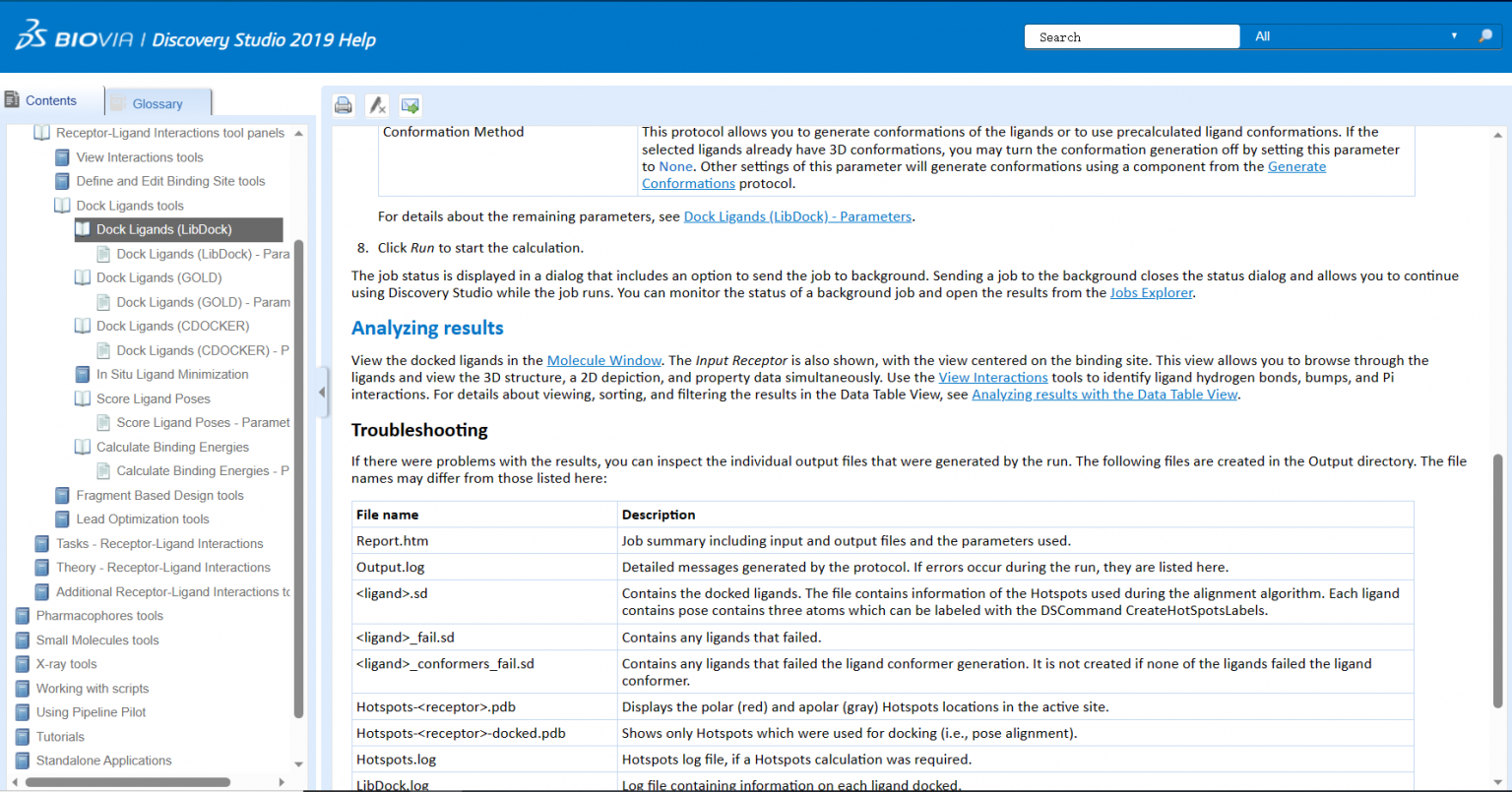The height and width of the screenshot is (792, 1512).
Task: Click the BIOVIA logo in the header
Action: (x=68, y=38)
